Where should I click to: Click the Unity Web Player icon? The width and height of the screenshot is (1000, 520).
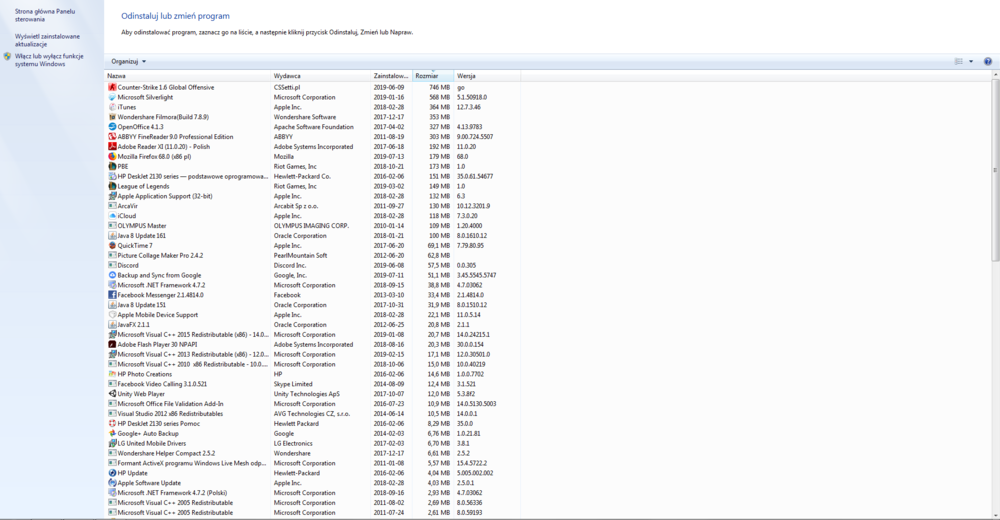tap(112, 394)
